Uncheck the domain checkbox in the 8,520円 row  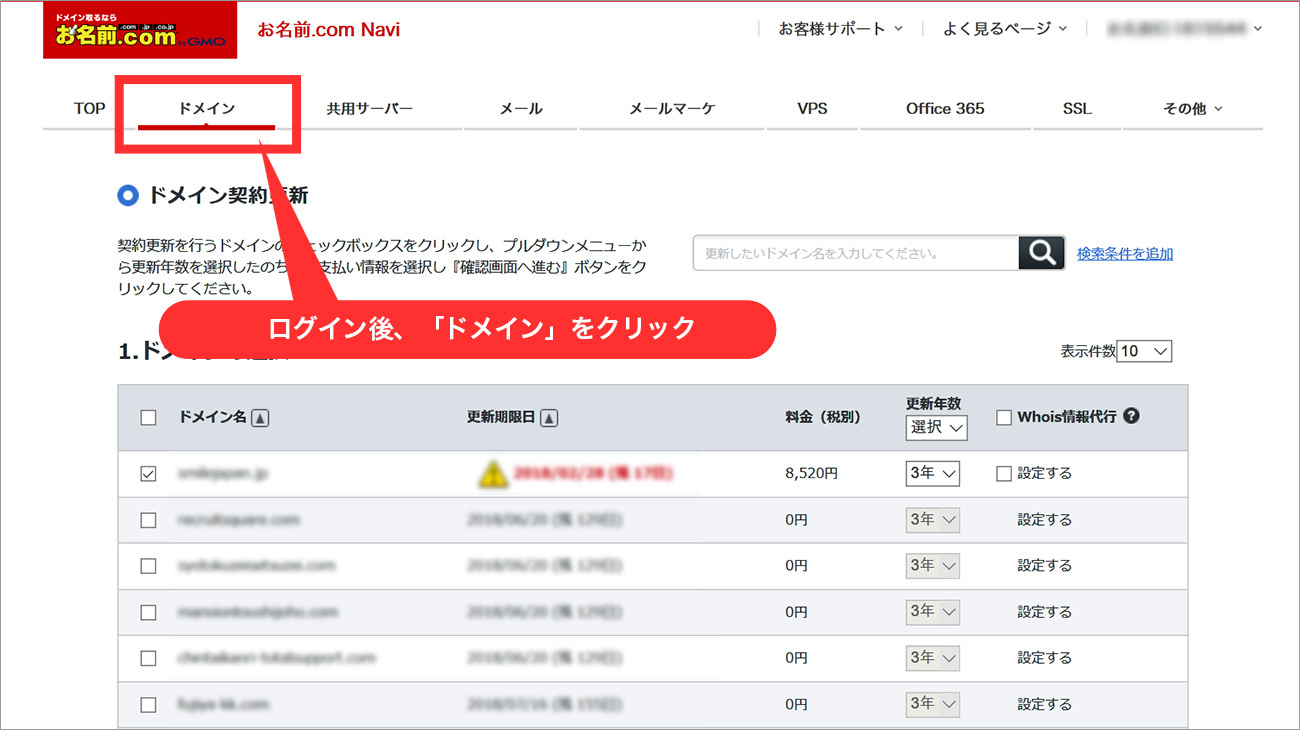click(148, 474)
